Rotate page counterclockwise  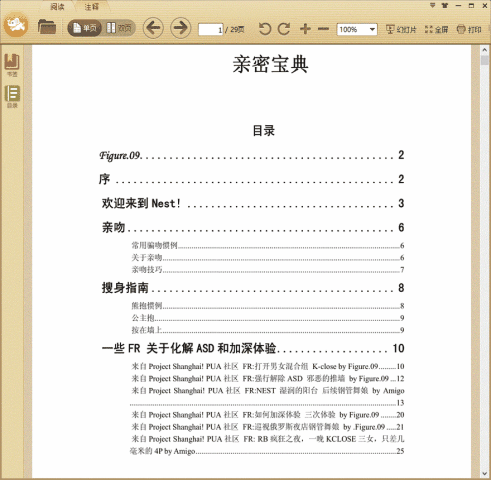pyautogui.click(x=265, y=29)
